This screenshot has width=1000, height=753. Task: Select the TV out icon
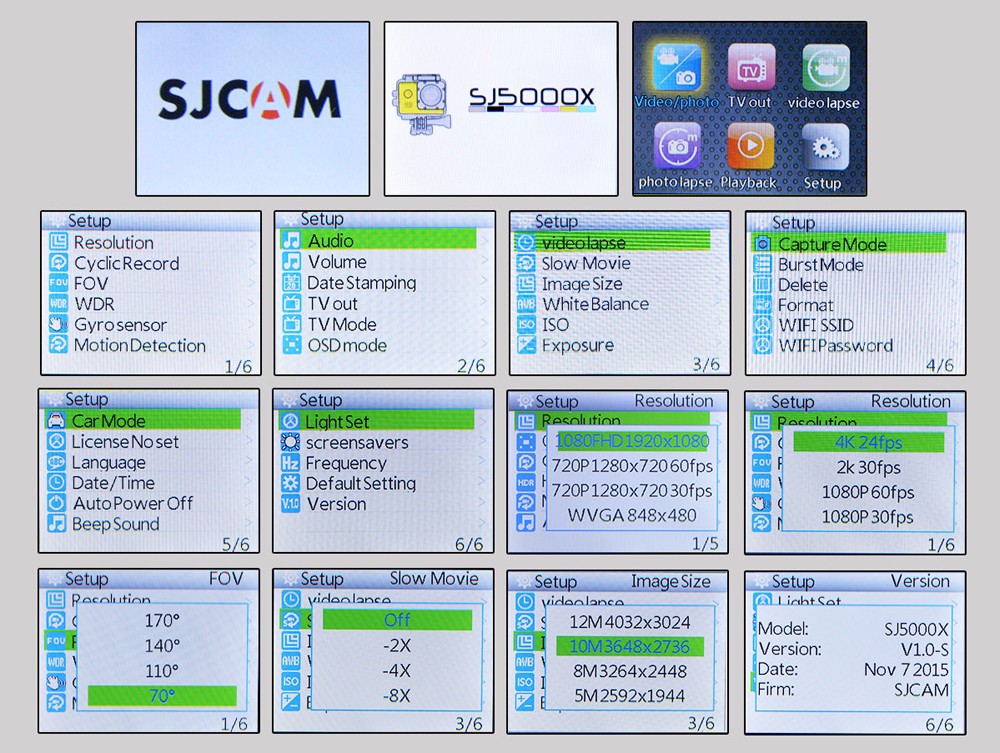(x=750, y=70)
